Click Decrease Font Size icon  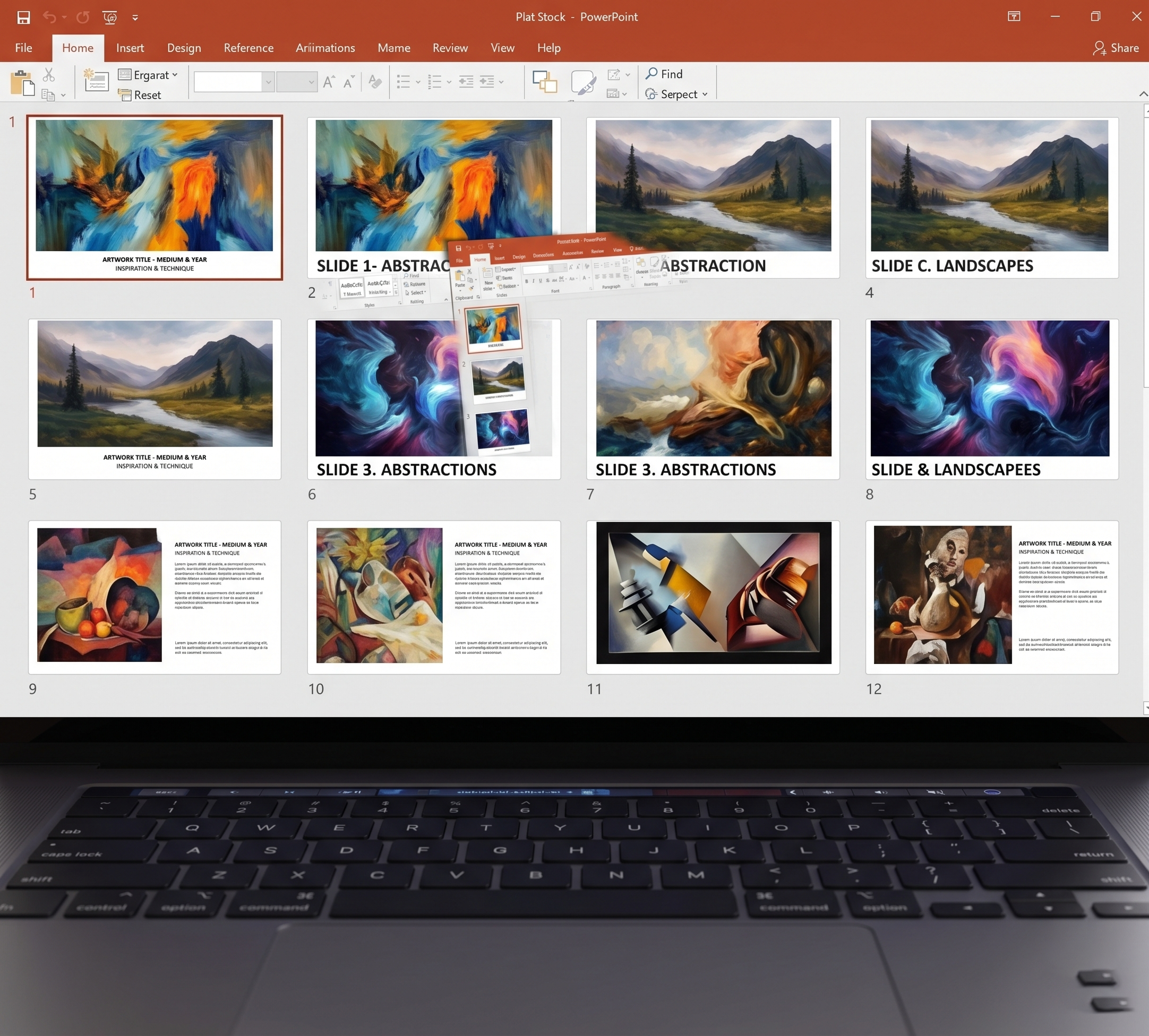pyautogui.click(x=348, y=81)
